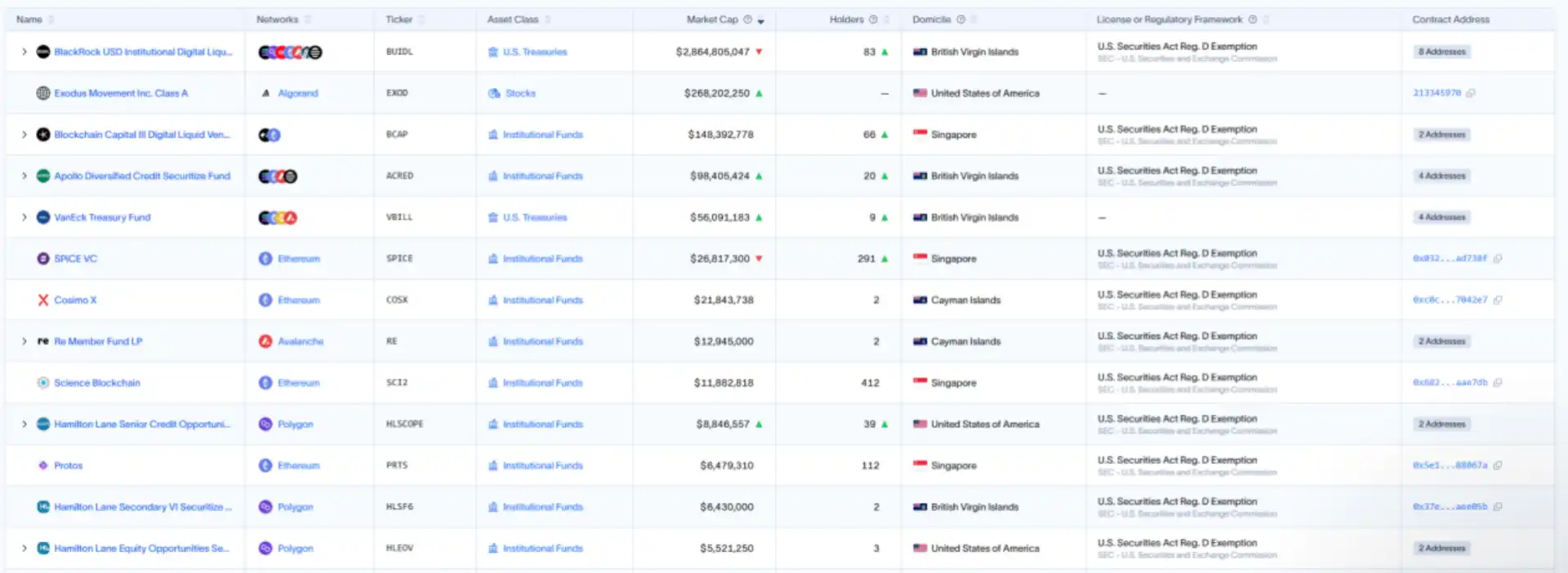Copy the SPICE VC contract address
Screen dimensions: 1568x573
click(x=1498, y=259)
